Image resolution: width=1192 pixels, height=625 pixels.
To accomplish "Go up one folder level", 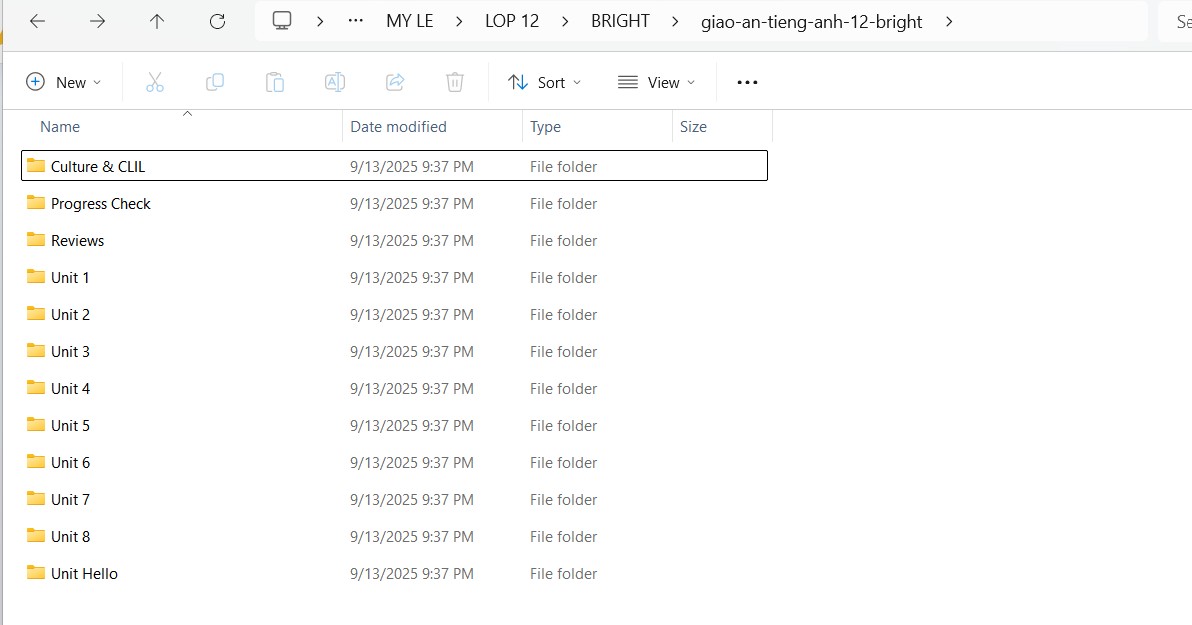I will click(x=157, y=21).
